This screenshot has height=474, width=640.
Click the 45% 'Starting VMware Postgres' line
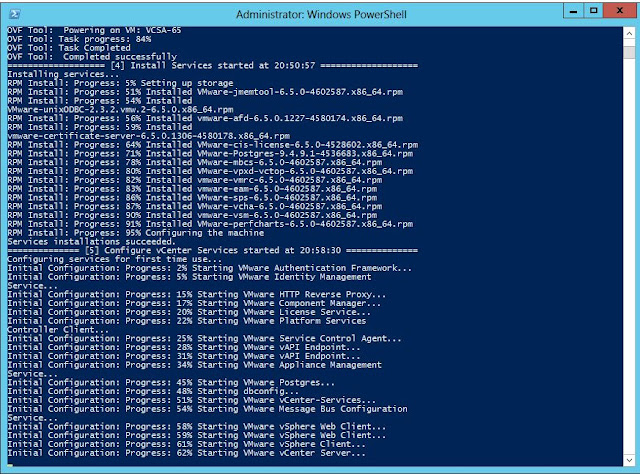click(171, 383)
